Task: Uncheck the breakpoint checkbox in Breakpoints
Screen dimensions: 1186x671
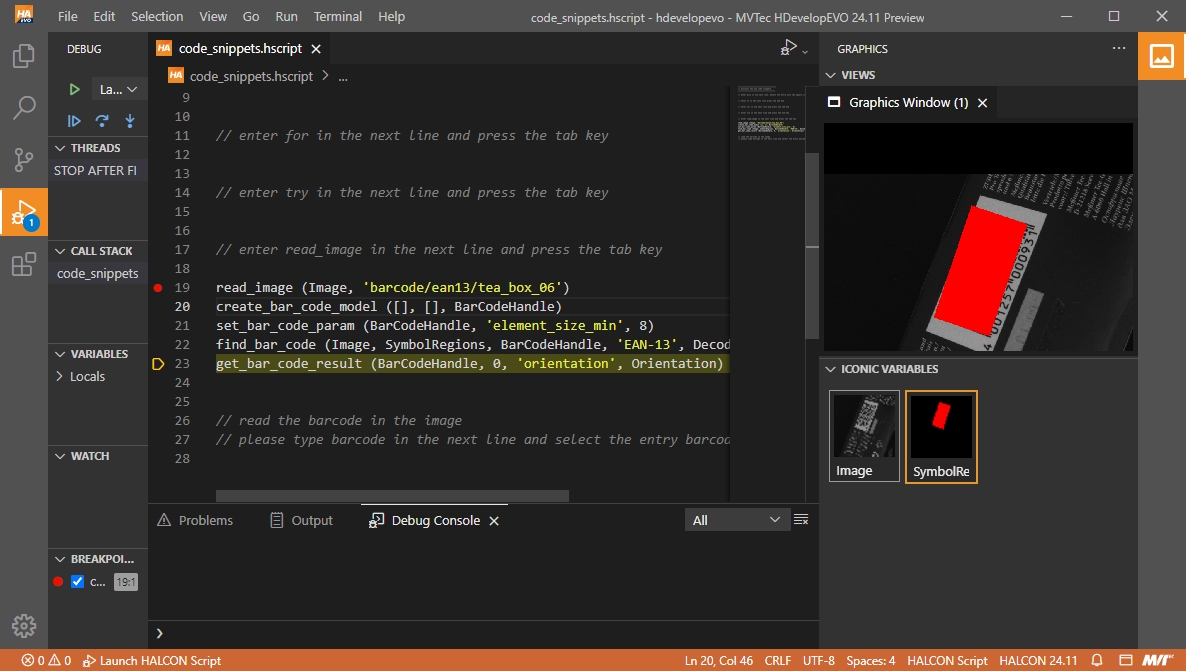Action: pos(78,582)
